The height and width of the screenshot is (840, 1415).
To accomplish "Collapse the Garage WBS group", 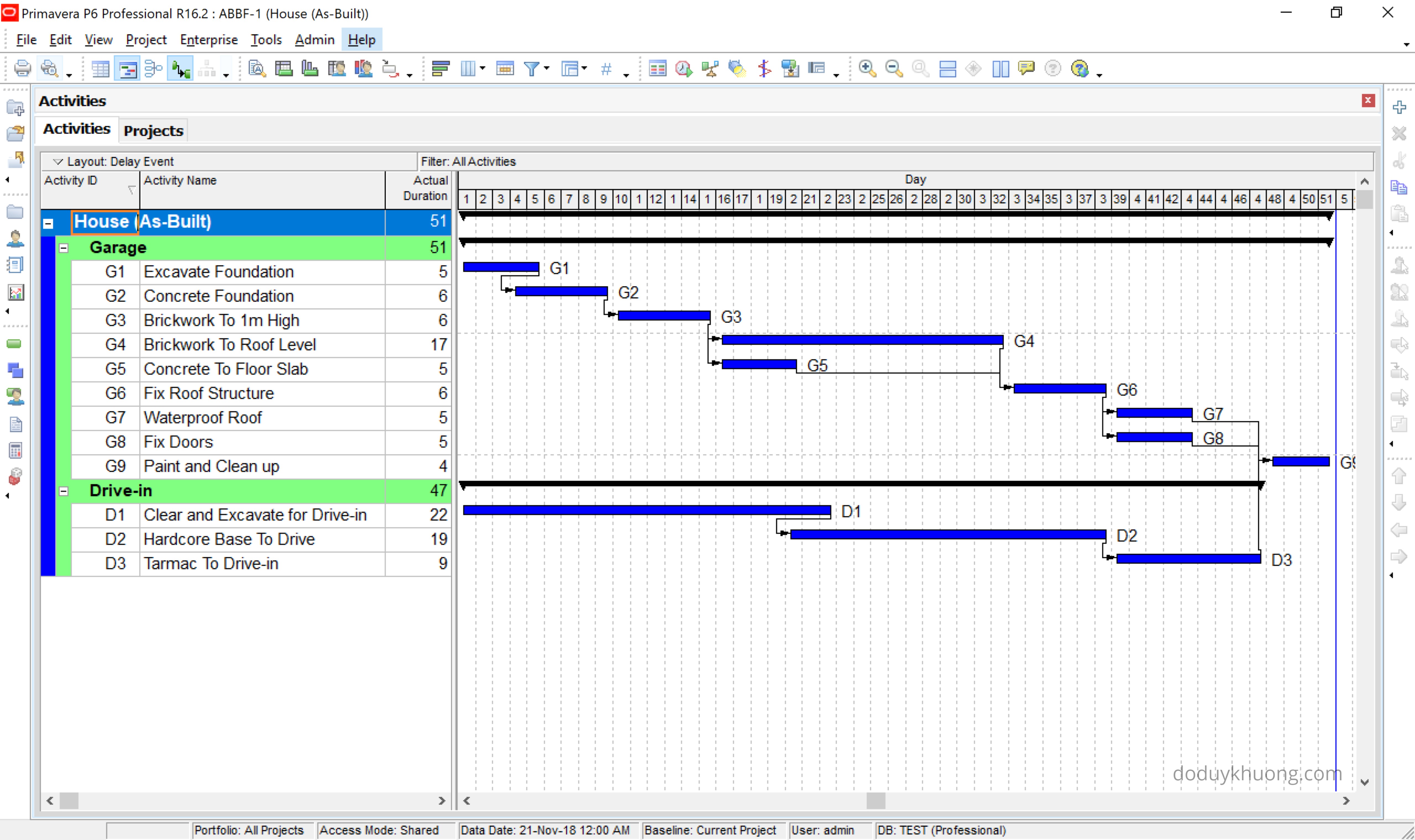I will [63, 248].
